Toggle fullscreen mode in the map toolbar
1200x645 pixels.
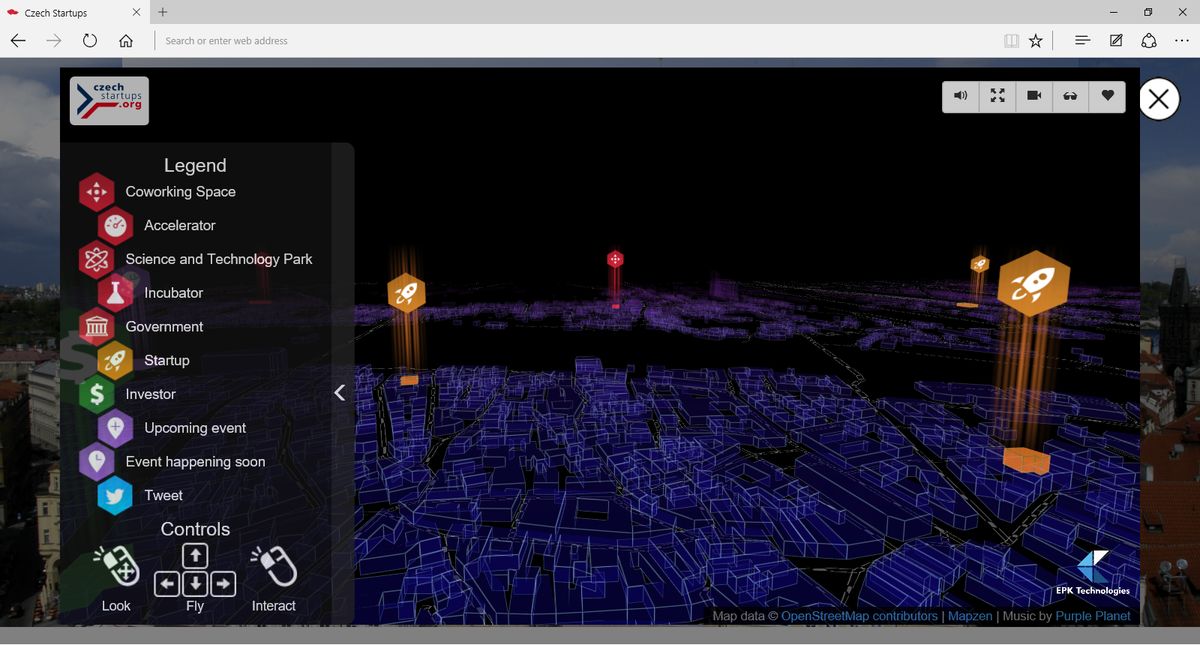[x=997, y=96]
